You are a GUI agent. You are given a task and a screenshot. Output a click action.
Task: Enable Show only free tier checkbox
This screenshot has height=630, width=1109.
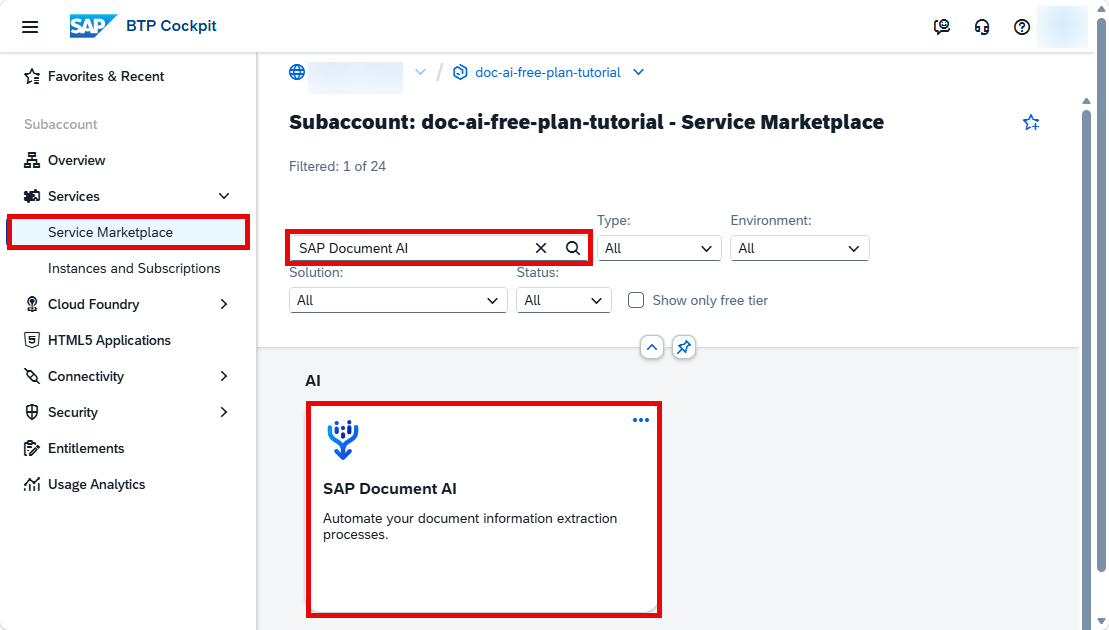[x=636, y=301]
